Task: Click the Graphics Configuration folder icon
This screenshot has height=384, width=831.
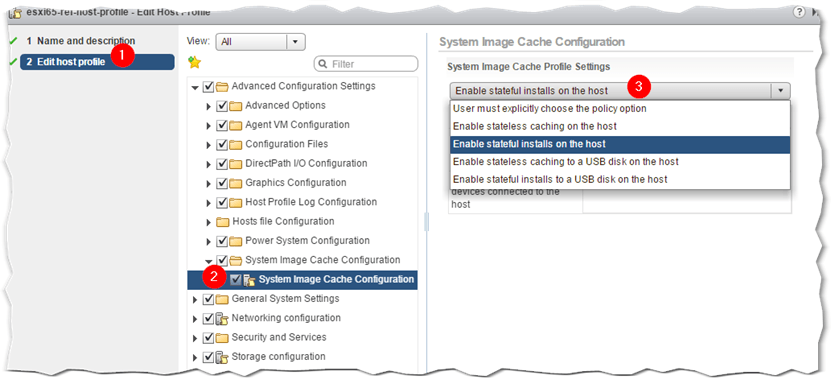Action: click(235, 183)
